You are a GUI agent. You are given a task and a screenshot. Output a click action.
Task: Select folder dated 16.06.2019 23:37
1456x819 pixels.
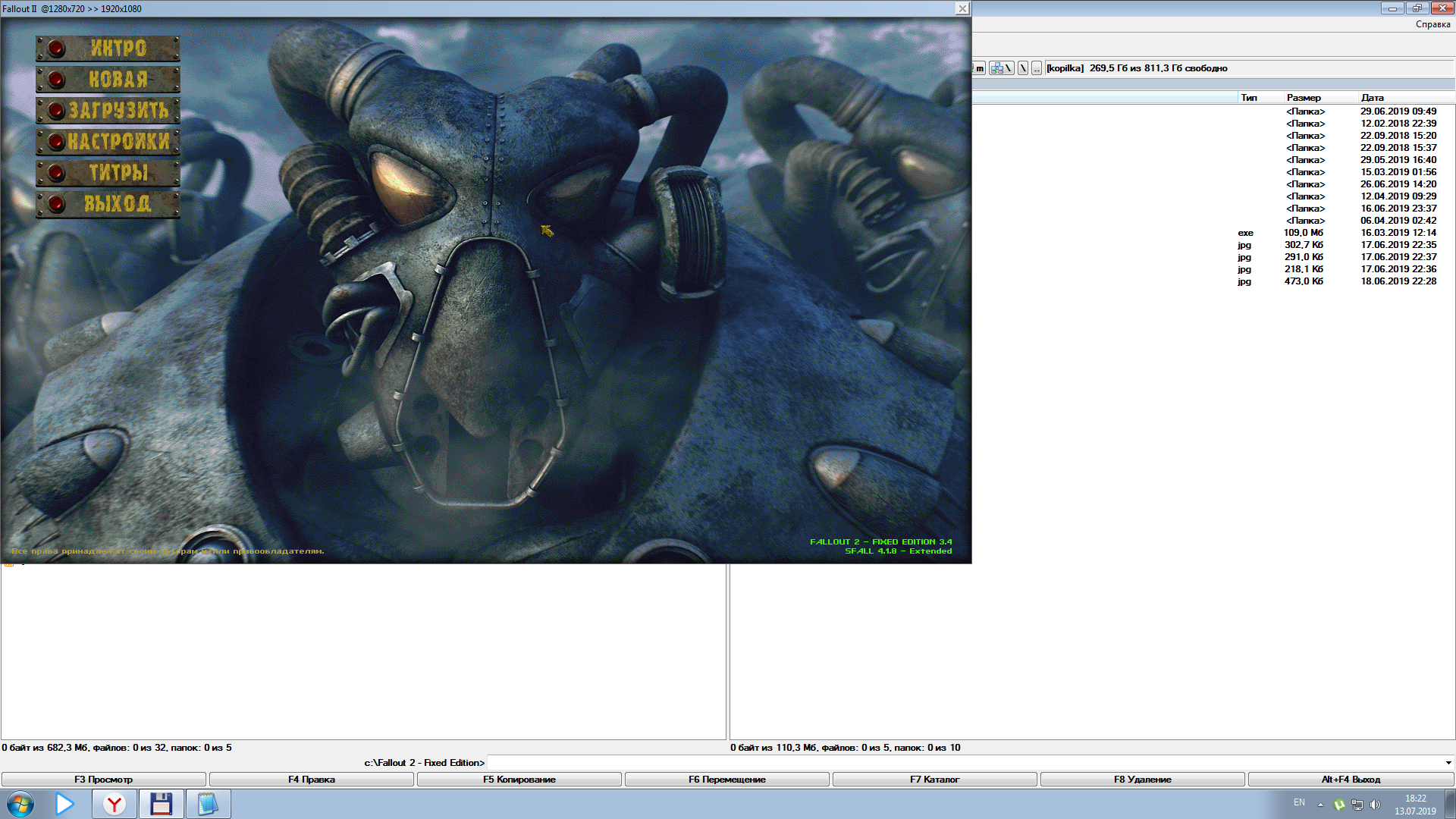(x=1213, y=209)
